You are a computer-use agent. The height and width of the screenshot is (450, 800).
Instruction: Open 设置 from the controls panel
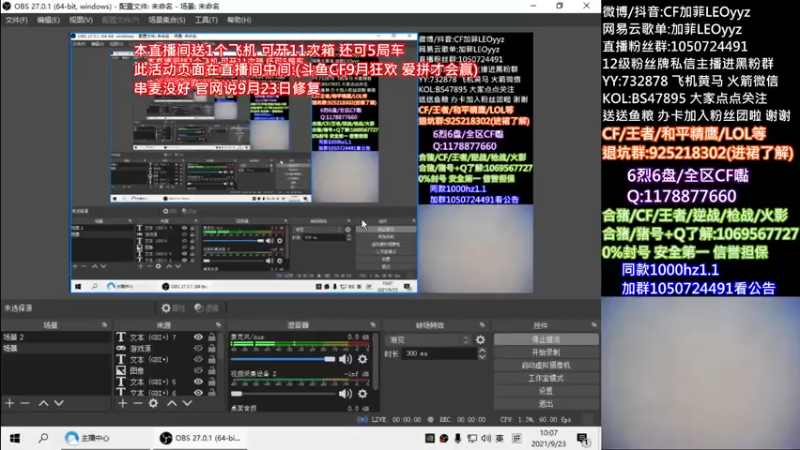546,391
